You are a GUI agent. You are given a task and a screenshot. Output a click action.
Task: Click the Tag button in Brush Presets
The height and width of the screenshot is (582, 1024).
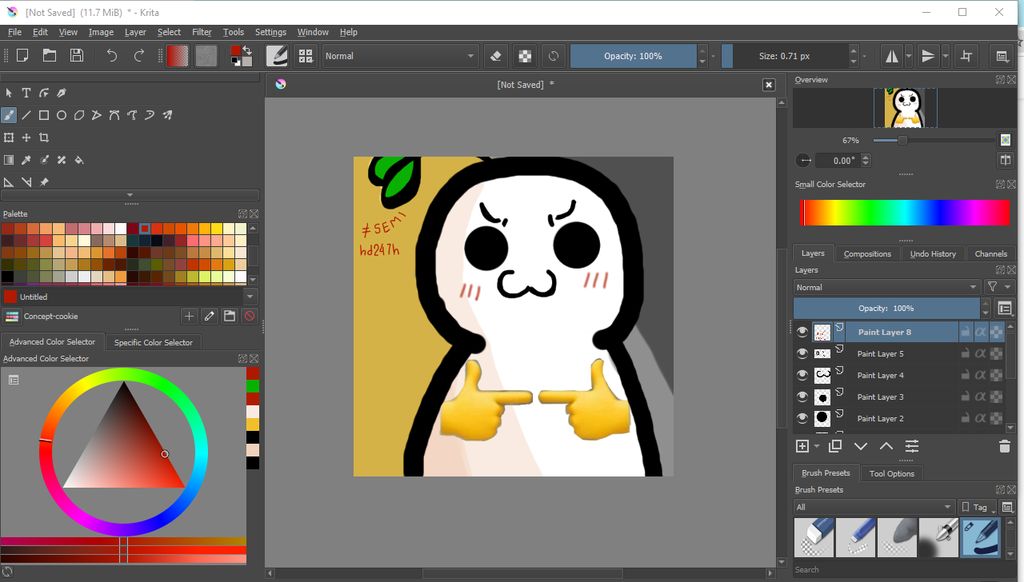point(978,507)
